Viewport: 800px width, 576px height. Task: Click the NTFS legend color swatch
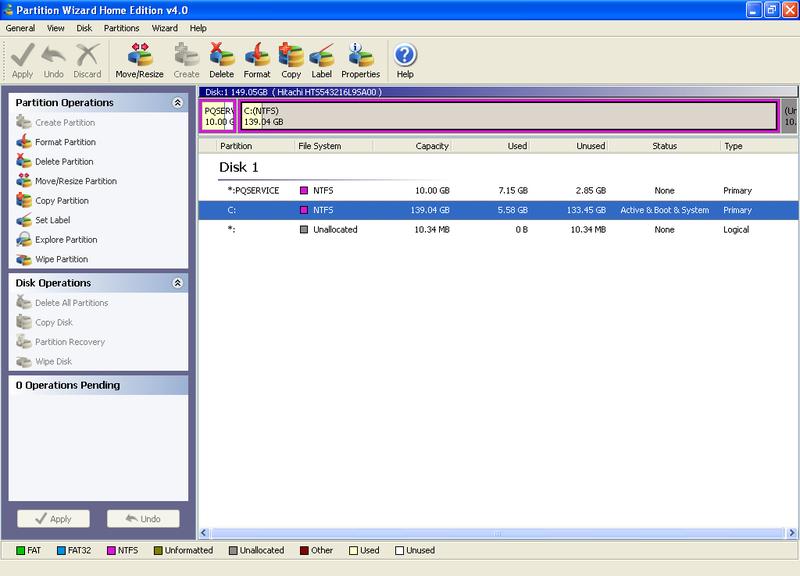111,550
